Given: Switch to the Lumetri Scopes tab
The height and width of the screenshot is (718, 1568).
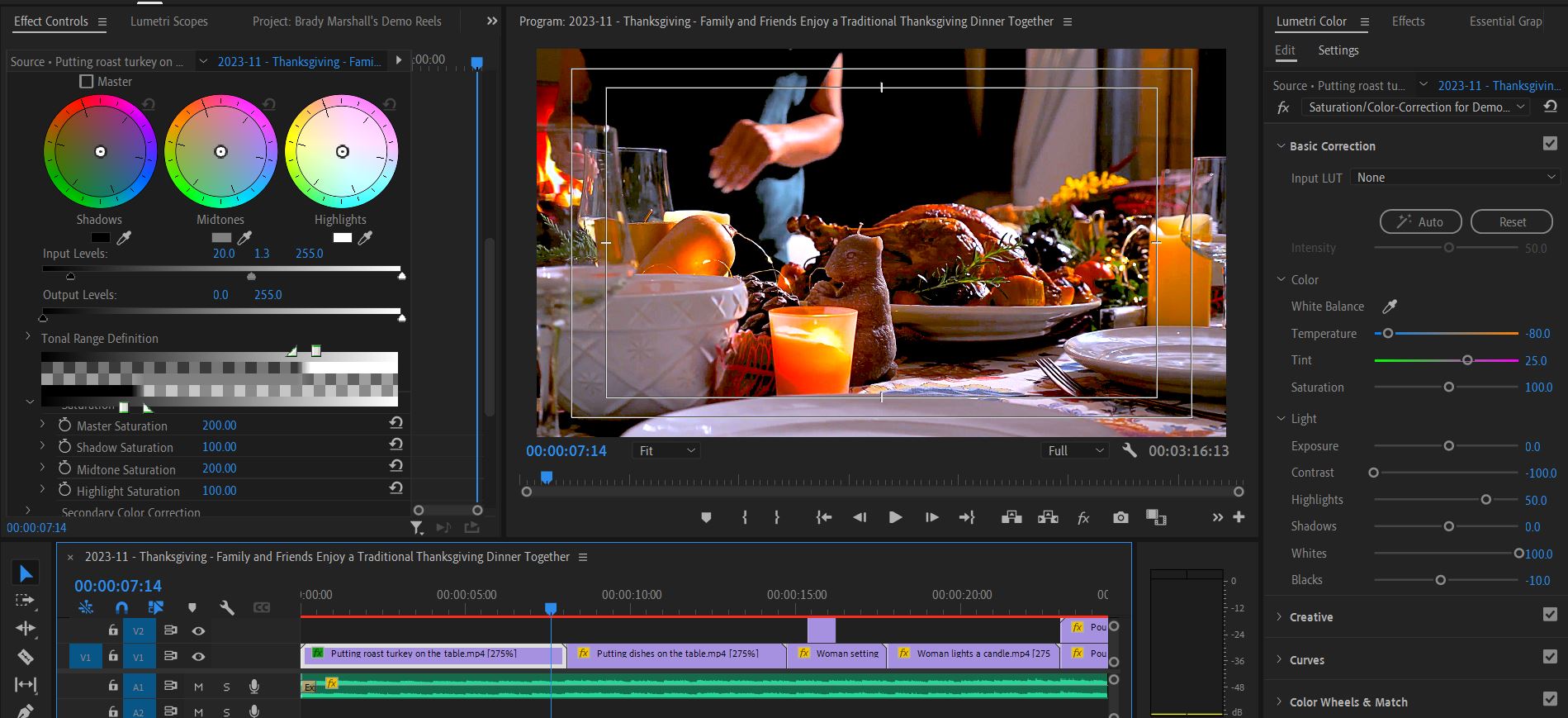Looking at the screenshot, I should click(x=169, y=21).
